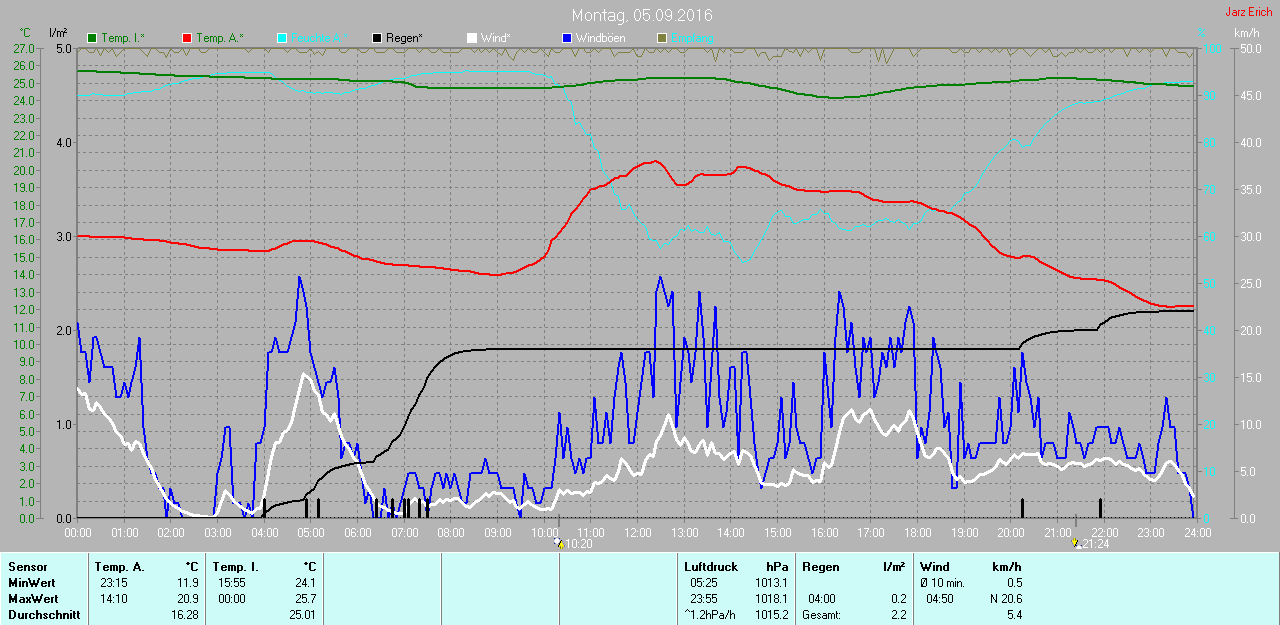Click the total rain value 2.2
The image size is (1280, 625).
[898, 615]
